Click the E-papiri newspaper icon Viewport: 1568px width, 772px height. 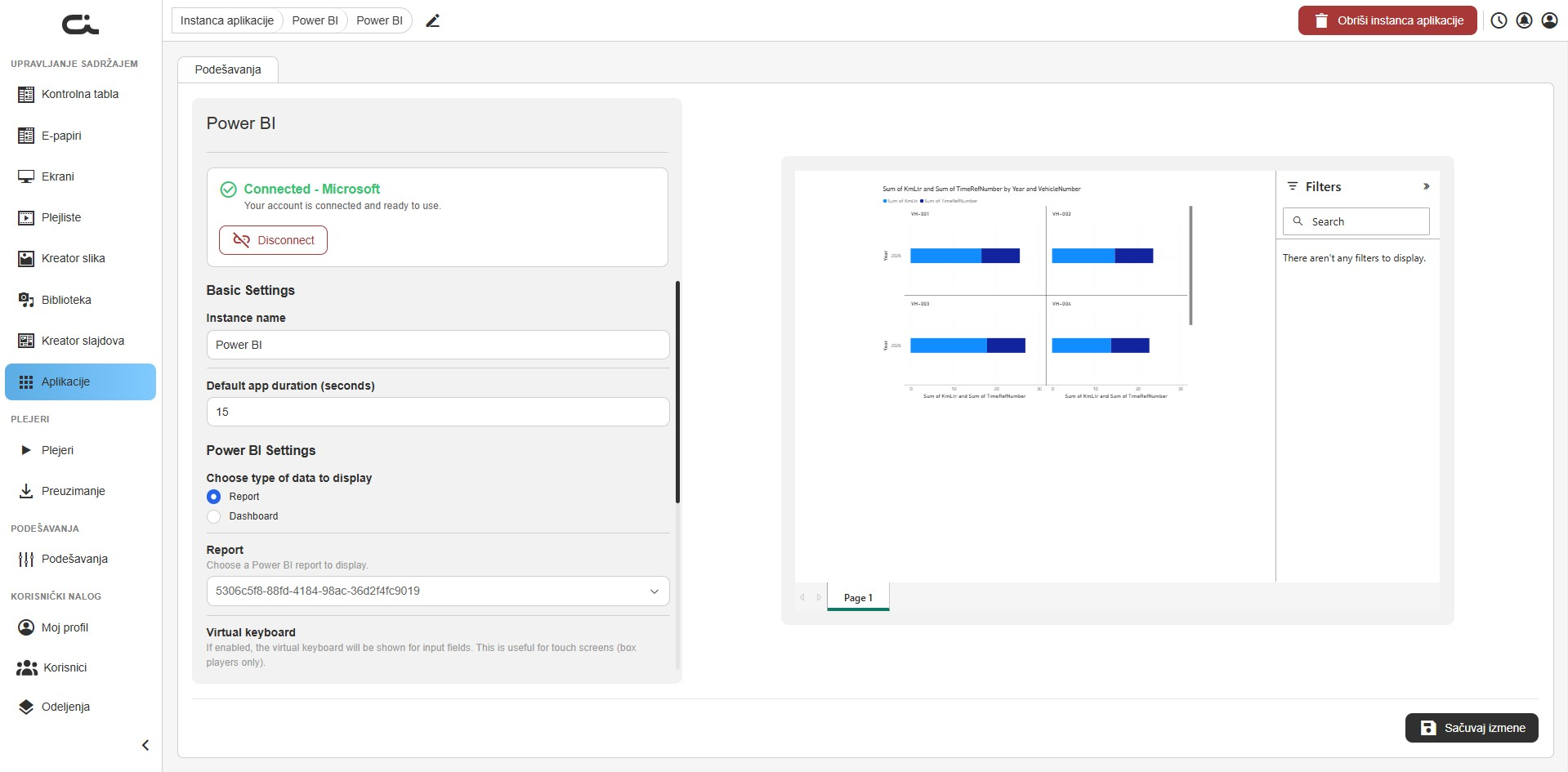pos(26,136)
